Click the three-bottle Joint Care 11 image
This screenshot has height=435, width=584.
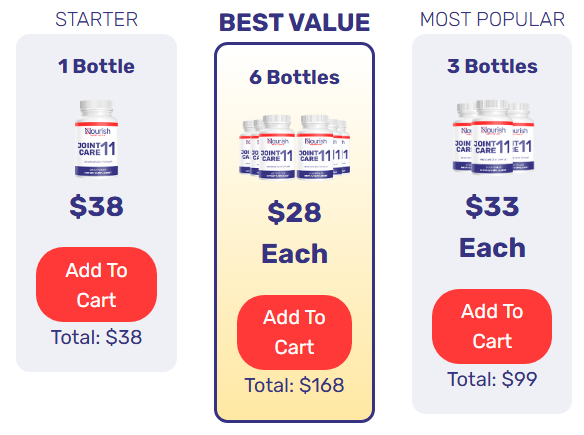pyautogui.click(x=493, y=137)
